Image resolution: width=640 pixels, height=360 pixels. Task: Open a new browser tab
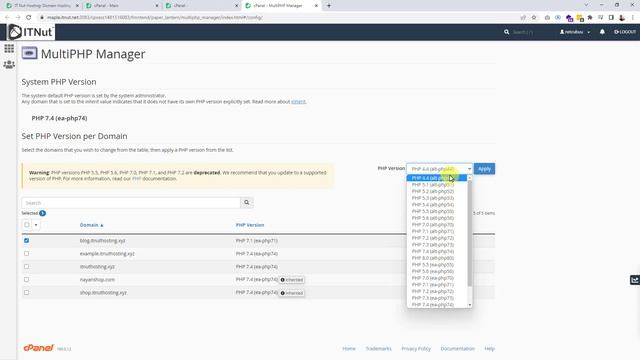pos(329,6)
